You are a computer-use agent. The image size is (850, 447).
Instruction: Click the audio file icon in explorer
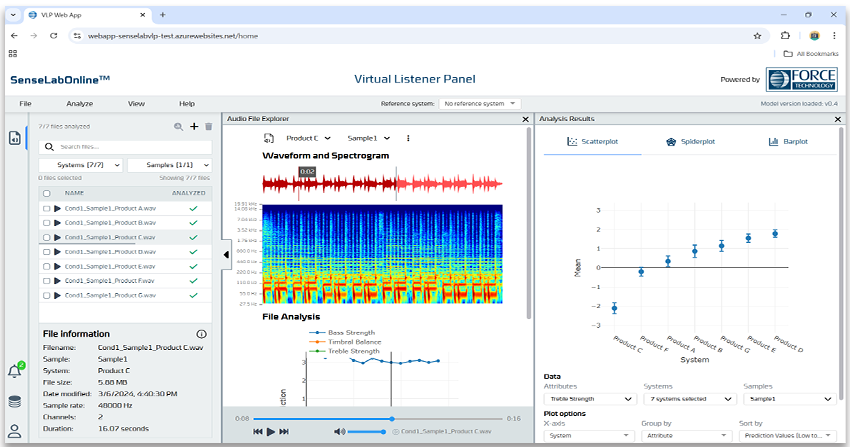(269, 139)
